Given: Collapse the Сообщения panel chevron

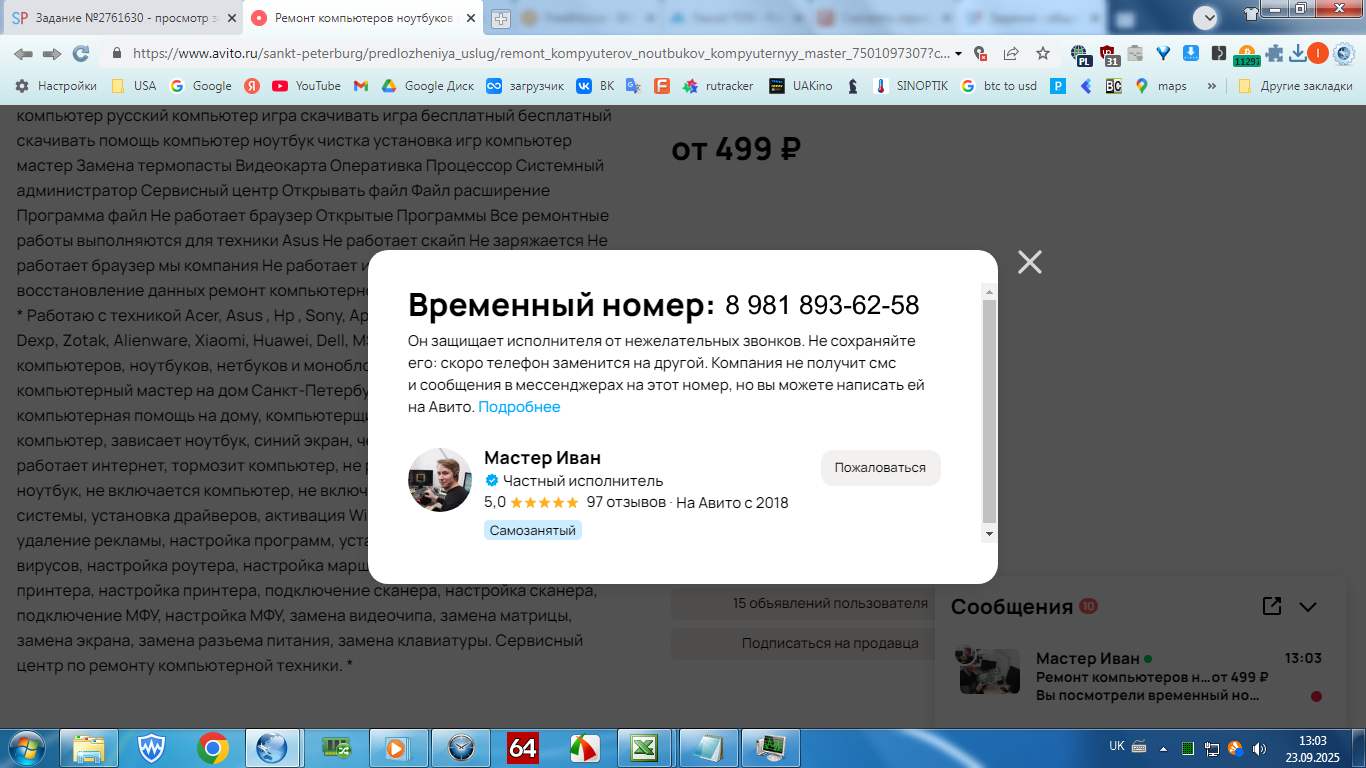Looking at the screenshot, I should pyautogui.click(x=1308, y=606).
